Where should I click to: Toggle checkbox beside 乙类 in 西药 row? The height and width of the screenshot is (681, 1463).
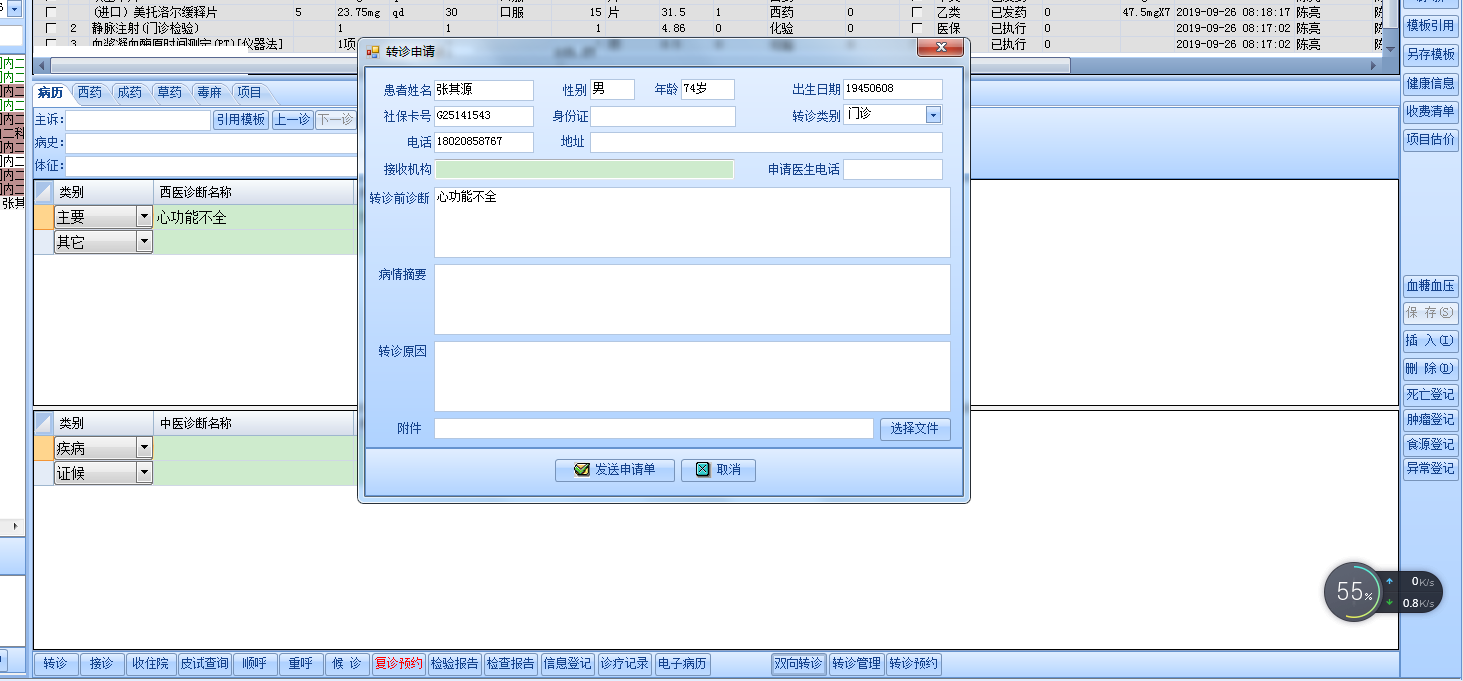(x=917, y=12)
